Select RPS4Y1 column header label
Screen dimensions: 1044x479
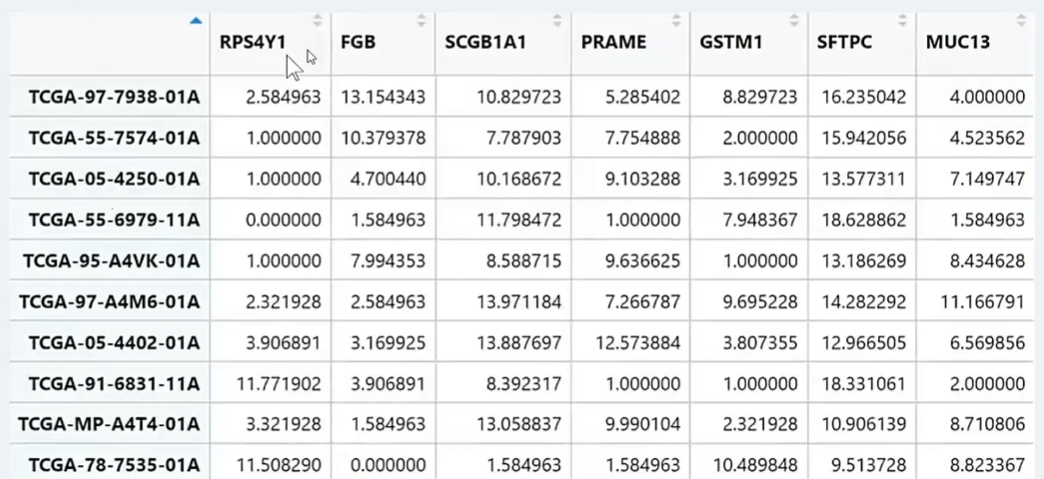click(253, 42)
